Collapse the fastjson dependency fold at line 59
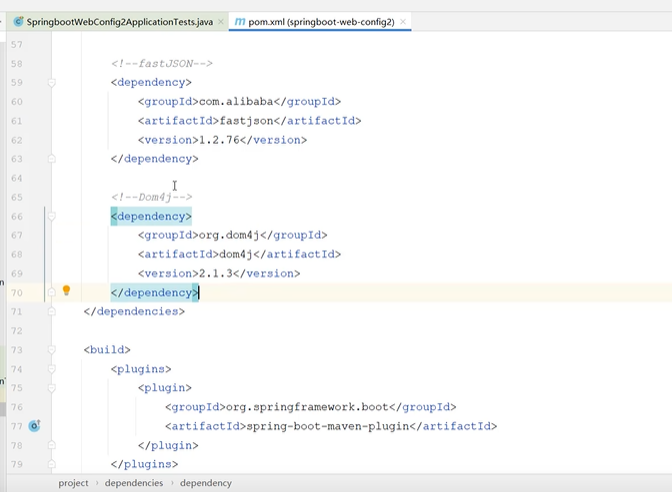Screen dimensions: 672x492 coord(51,82)
